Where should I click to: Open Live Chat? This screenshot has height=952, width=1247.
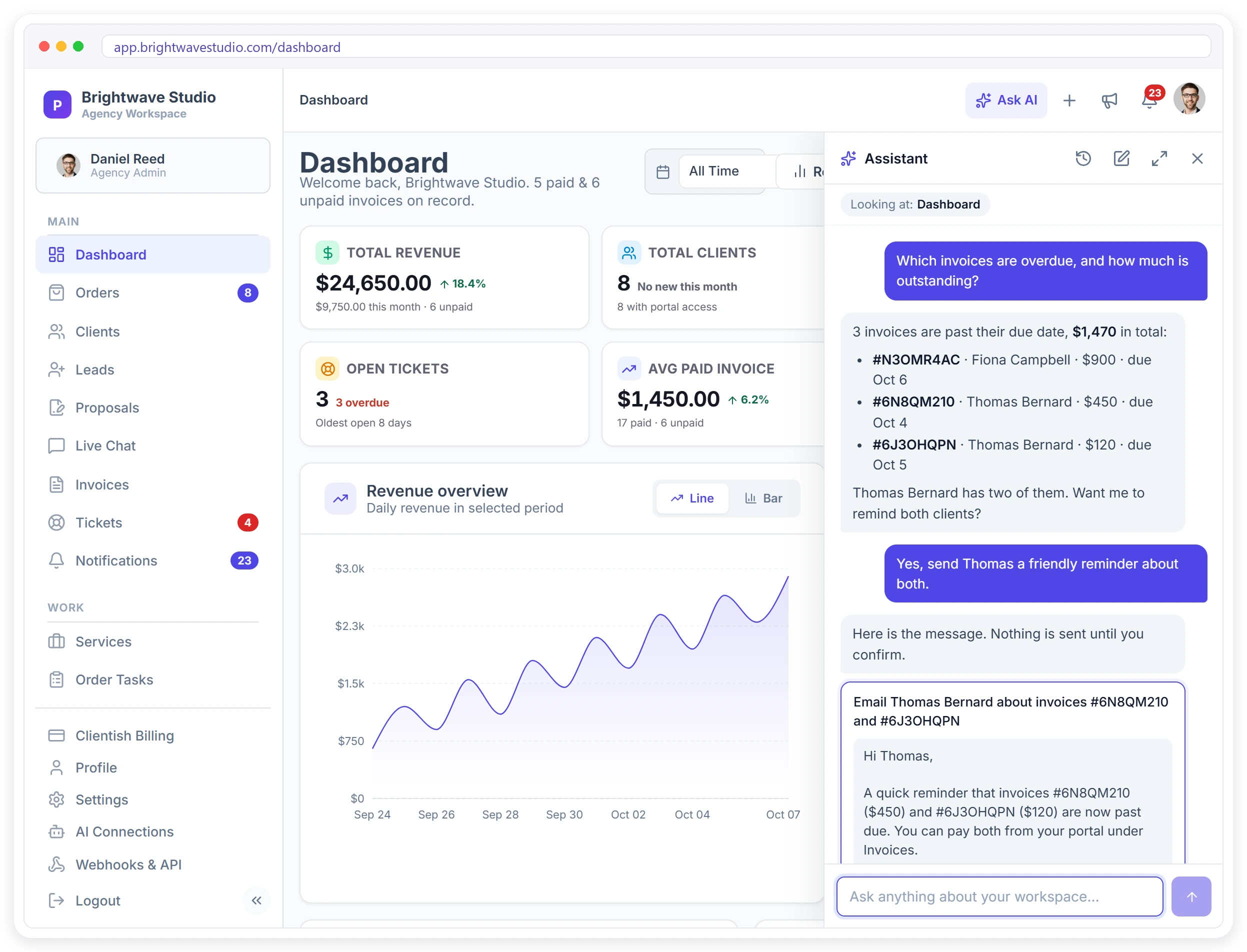point(152,445)
